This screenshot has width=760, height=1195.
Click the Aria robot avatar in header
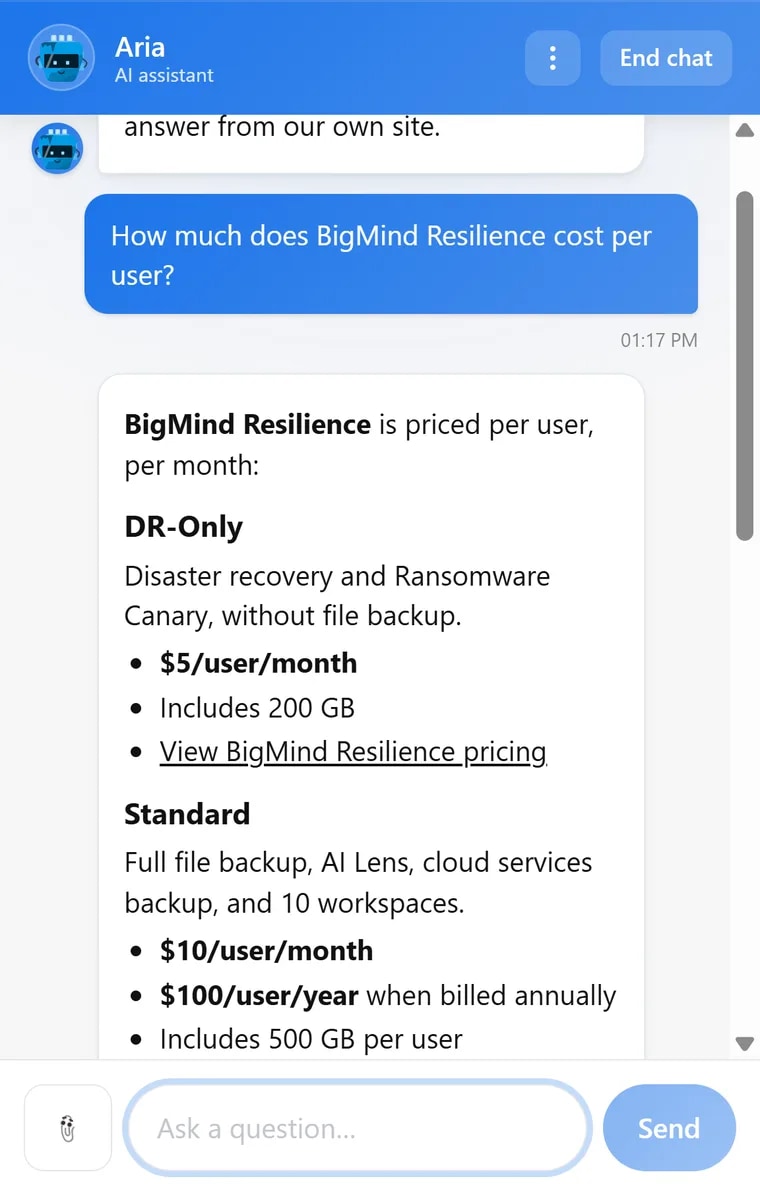(x=61, y=58)
